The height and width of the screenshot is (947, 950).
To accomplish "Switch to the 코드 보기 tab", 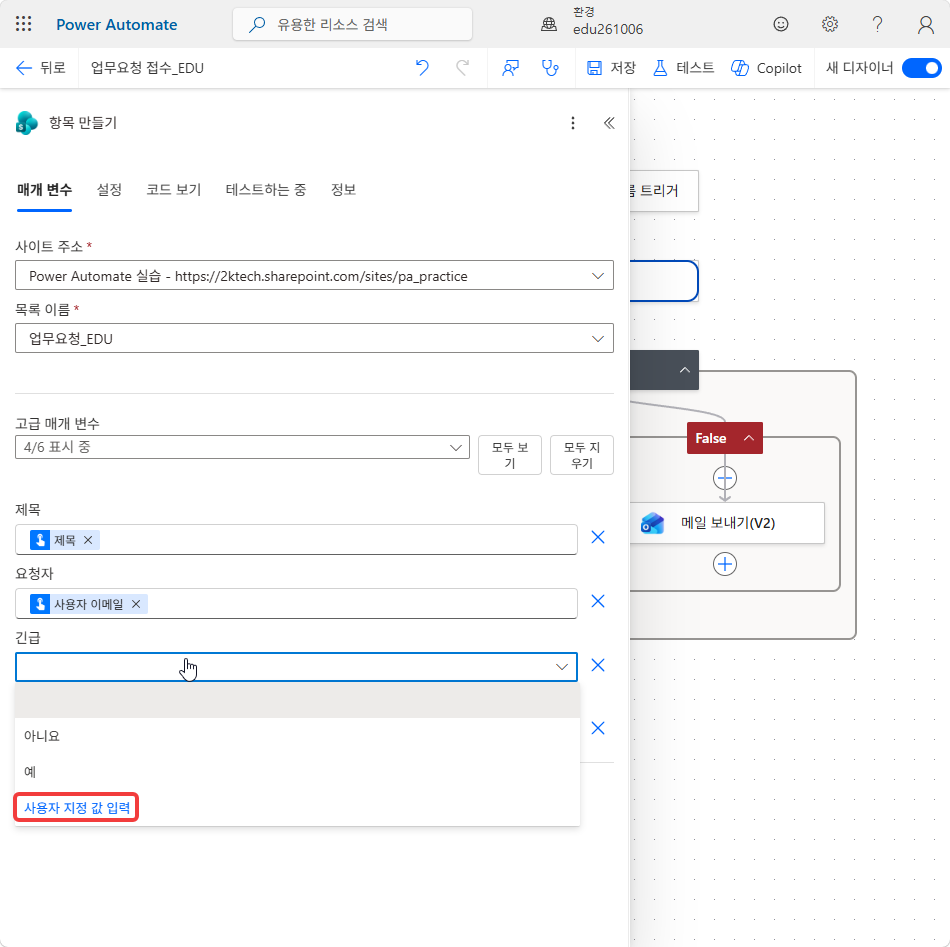I will (x=174, y=190).
